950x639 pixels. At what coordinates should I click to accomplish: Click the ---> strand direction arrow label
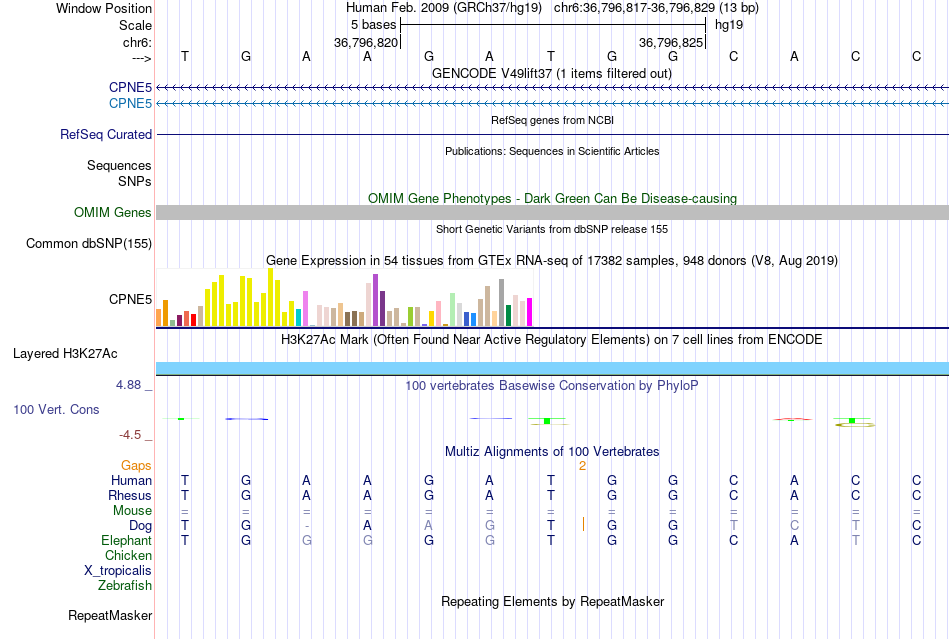(142, 58)
